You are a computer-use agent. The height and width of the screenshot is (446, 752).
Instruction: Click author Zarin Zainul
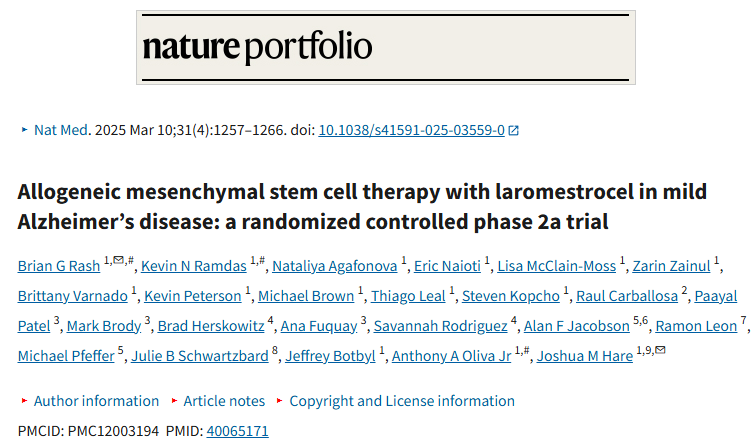[673, 266]
